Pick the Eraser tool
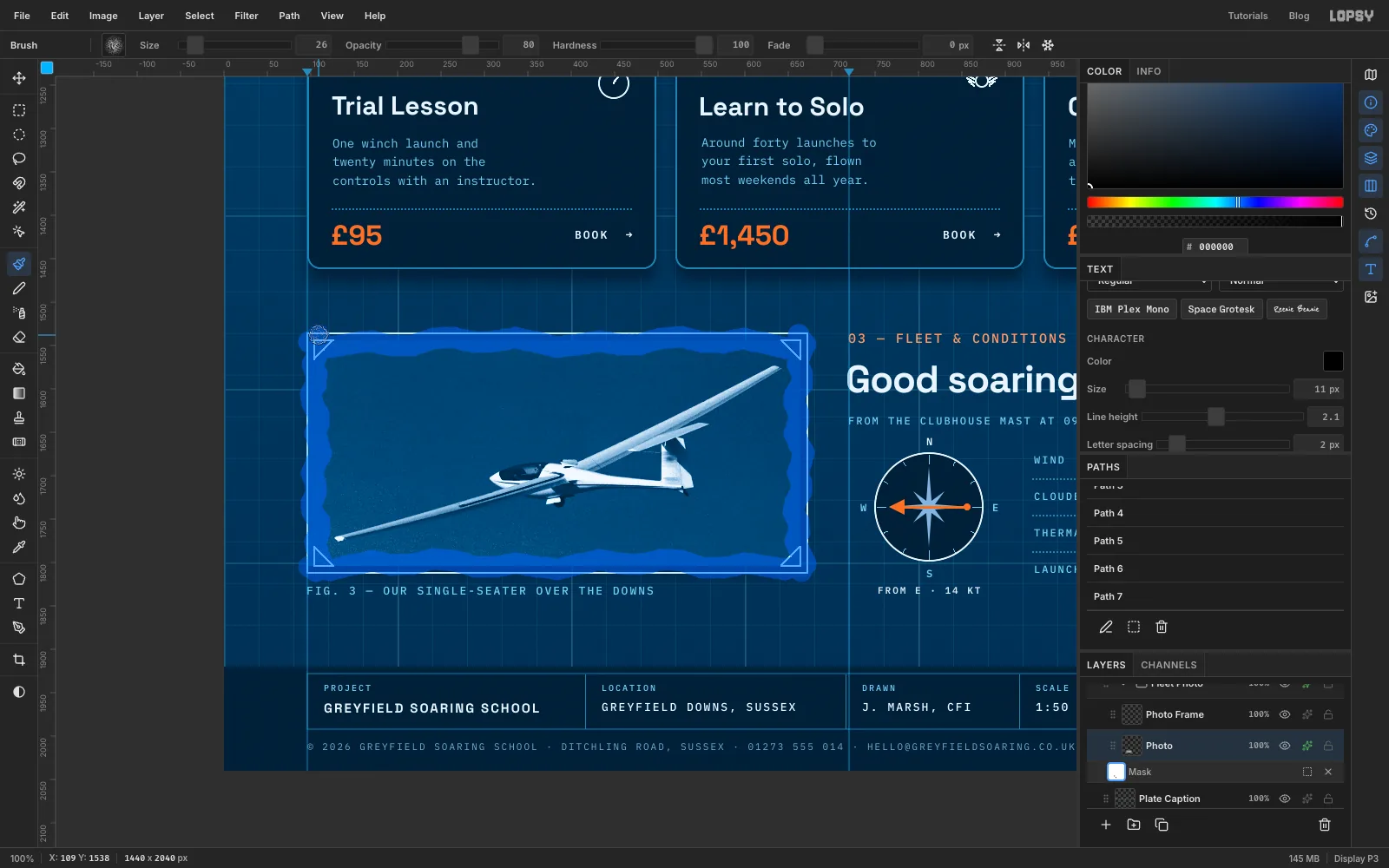 click(19, 337)
